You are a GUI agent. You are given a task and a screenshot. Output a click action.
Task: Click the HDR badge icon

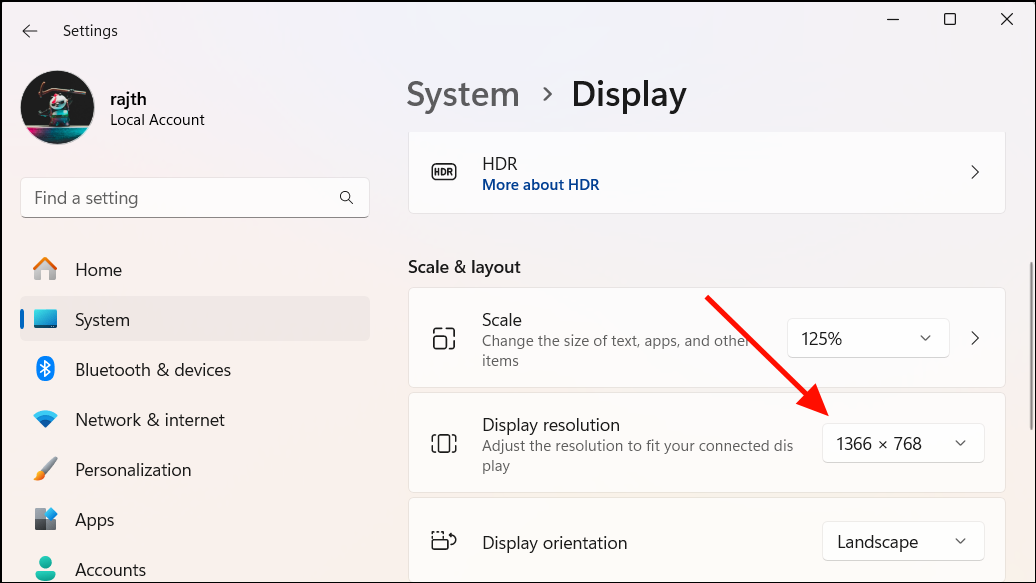pos(443,172)
